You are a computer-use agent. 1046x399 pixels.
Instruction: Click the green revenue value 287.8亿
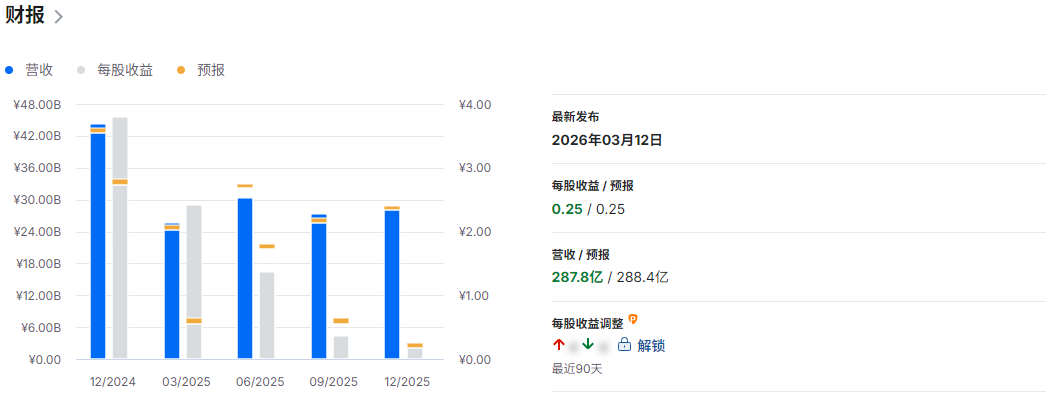point(577,277)
